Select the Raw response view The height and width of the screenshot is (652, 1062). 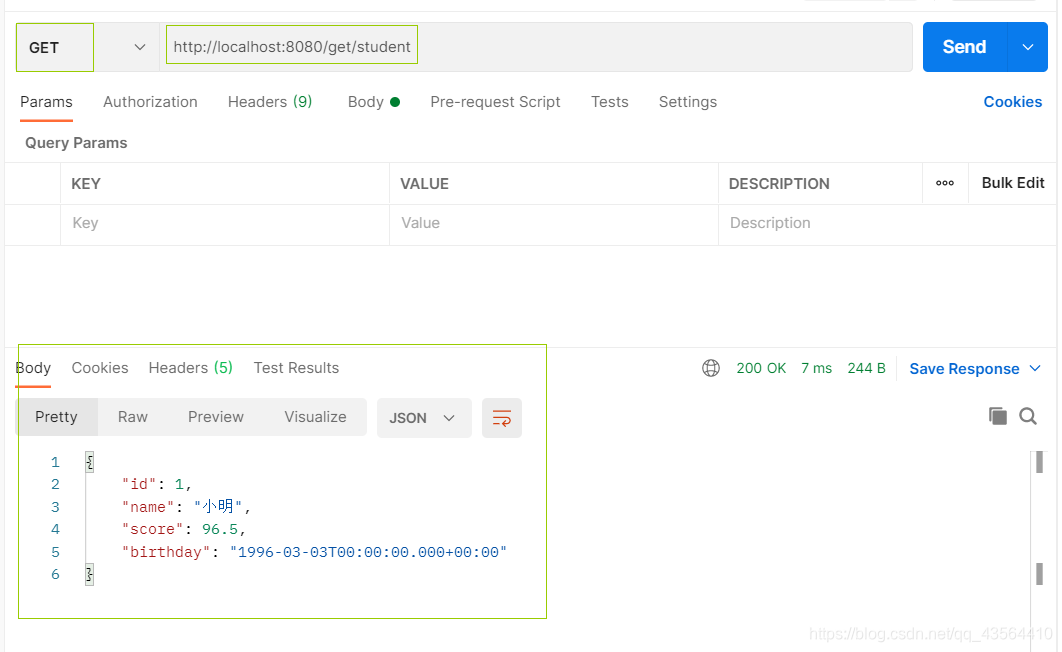(133, 417)
